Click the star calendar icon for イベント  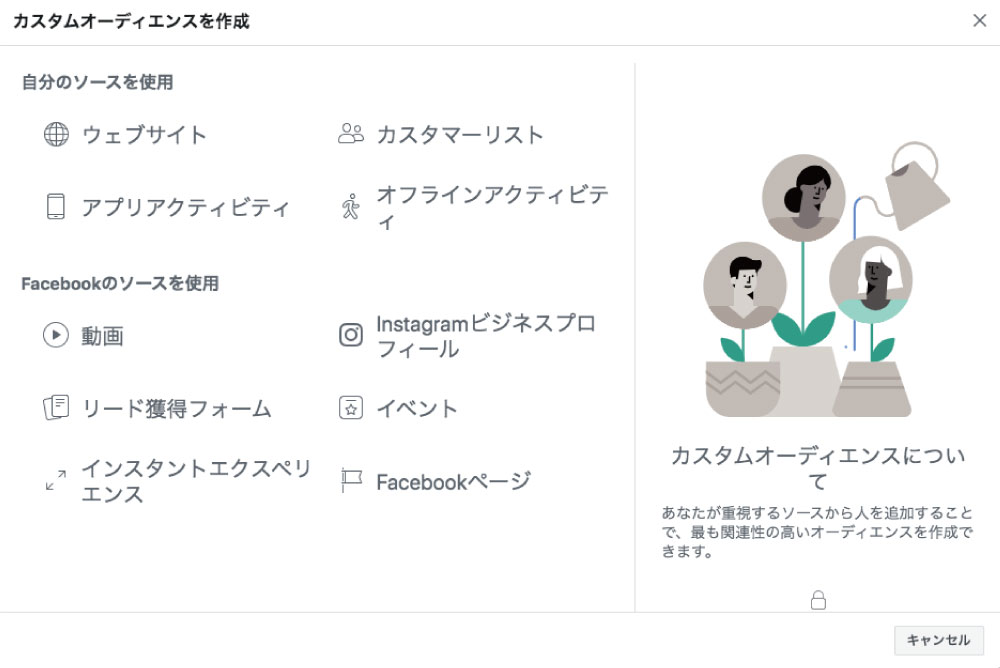(351, 408)
